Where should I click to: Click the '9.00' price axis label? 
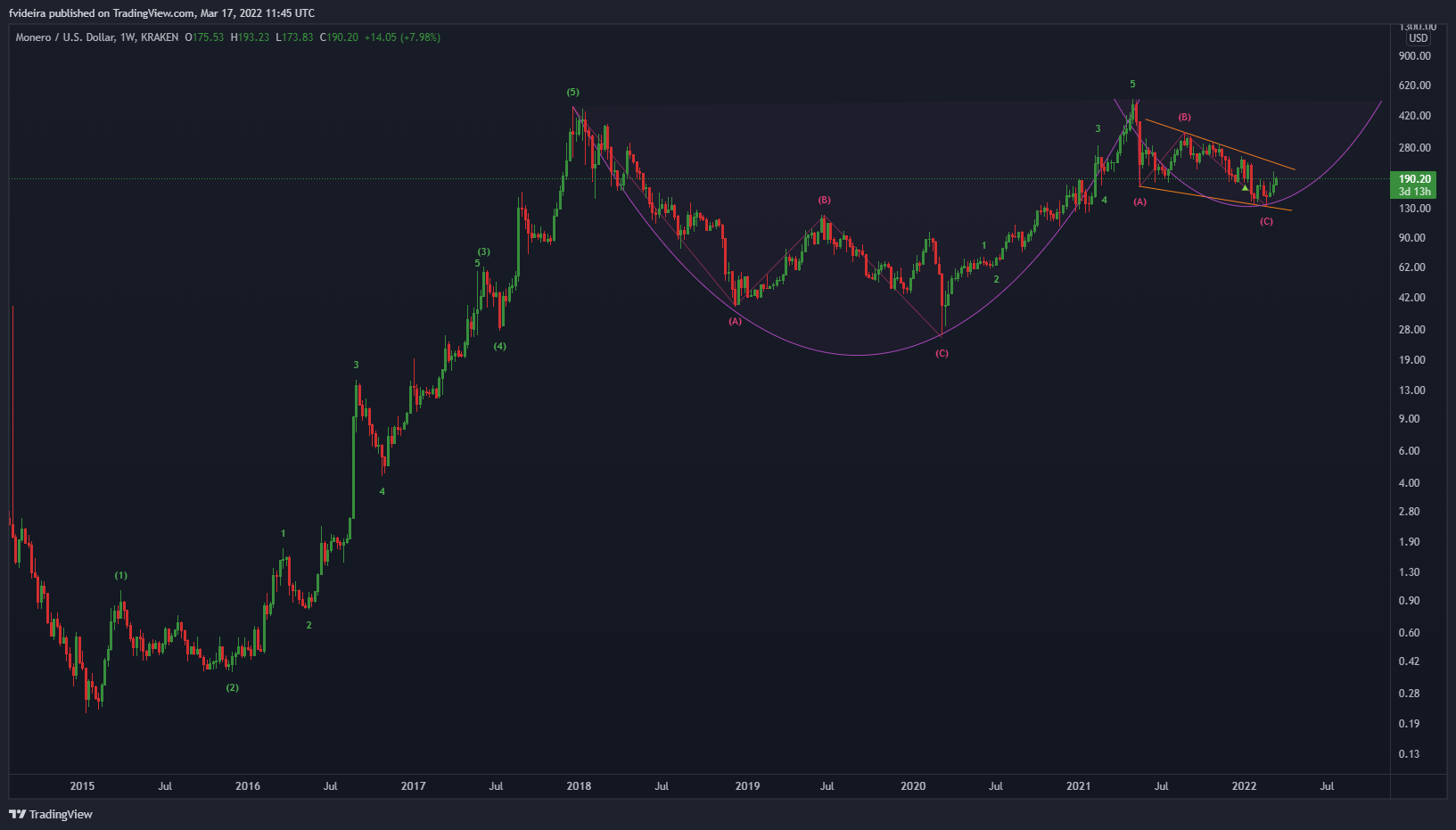[x=1410, y=419]
